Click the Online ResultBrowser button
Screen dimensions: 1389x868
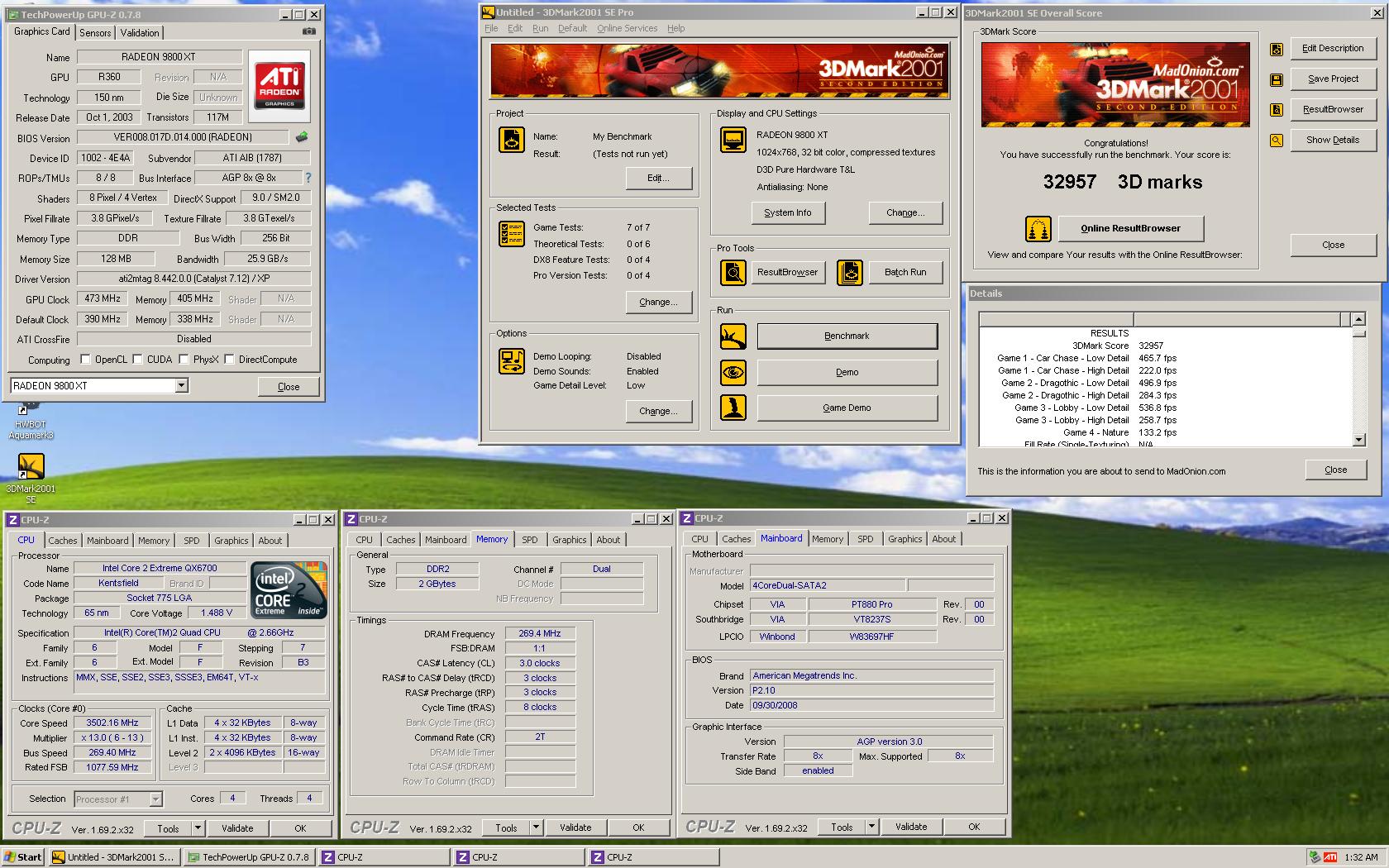pos(1130,228)
